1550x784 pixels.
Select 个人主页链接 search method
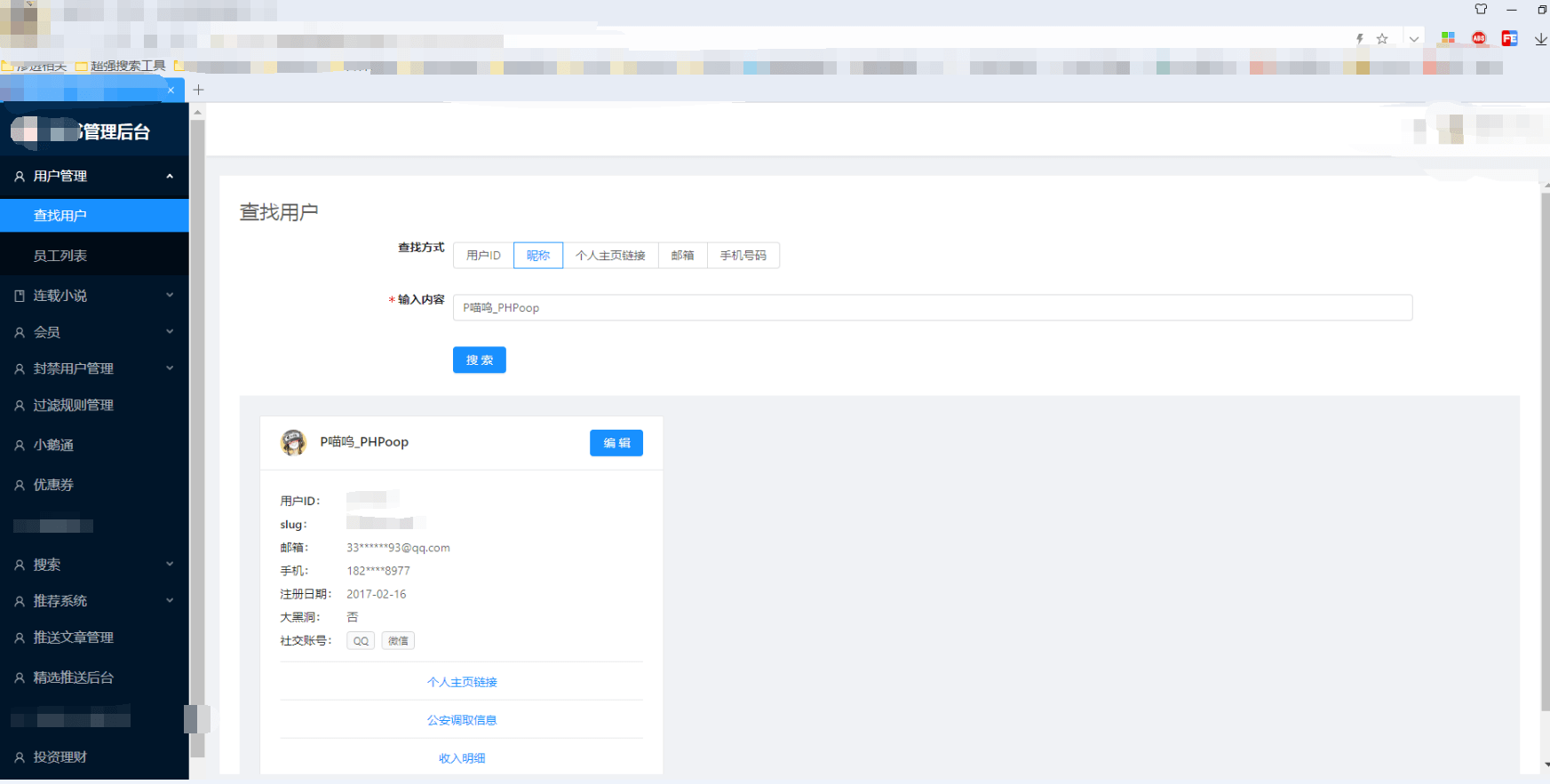[x=610, y=256]
